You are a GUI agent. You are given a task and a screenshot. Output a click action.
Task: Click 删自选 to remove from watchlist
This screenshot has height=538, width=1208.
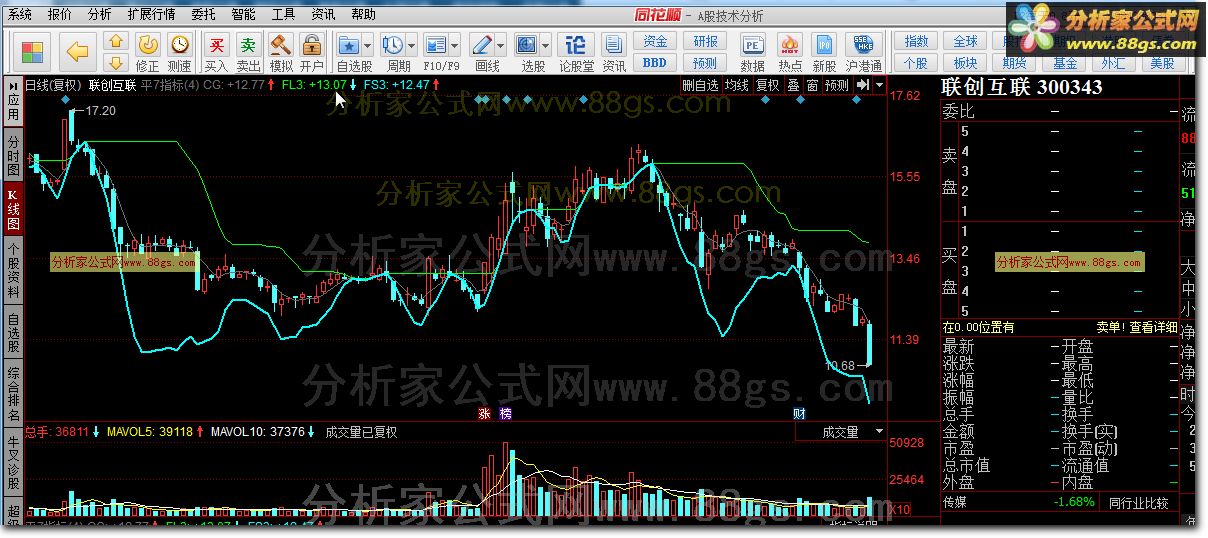(700, 85)
